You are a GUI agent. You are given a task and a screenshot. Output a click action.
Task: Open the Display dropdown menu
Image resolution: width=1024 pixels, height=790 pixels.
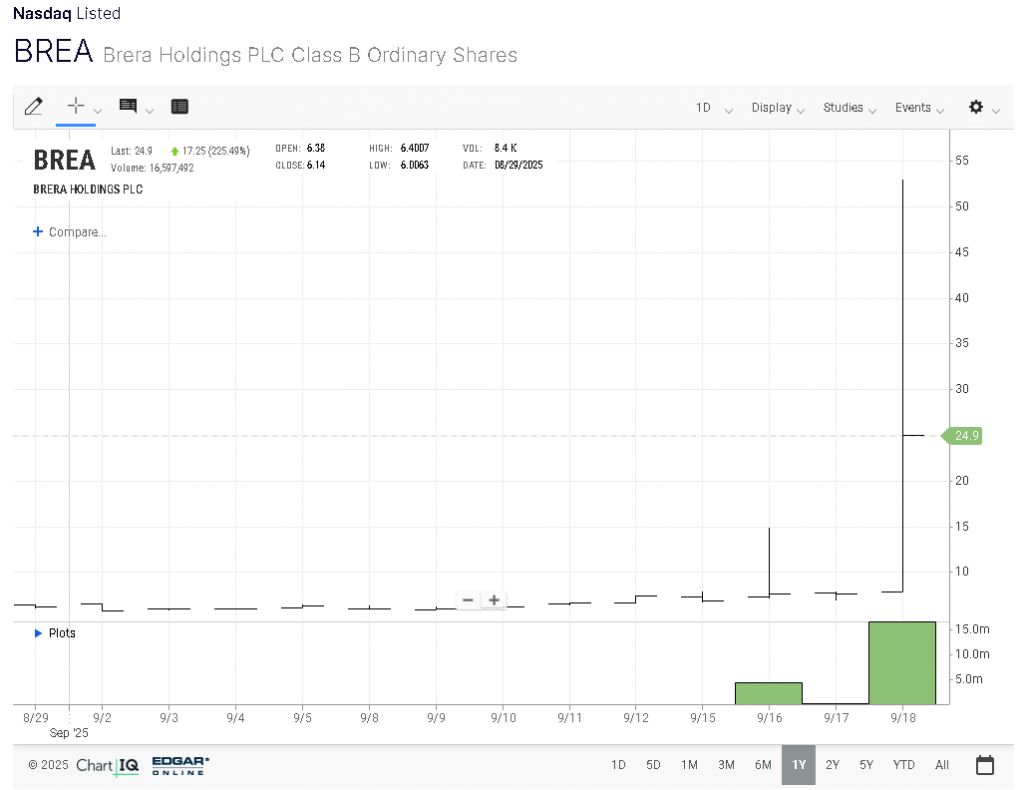pos(777,108)
